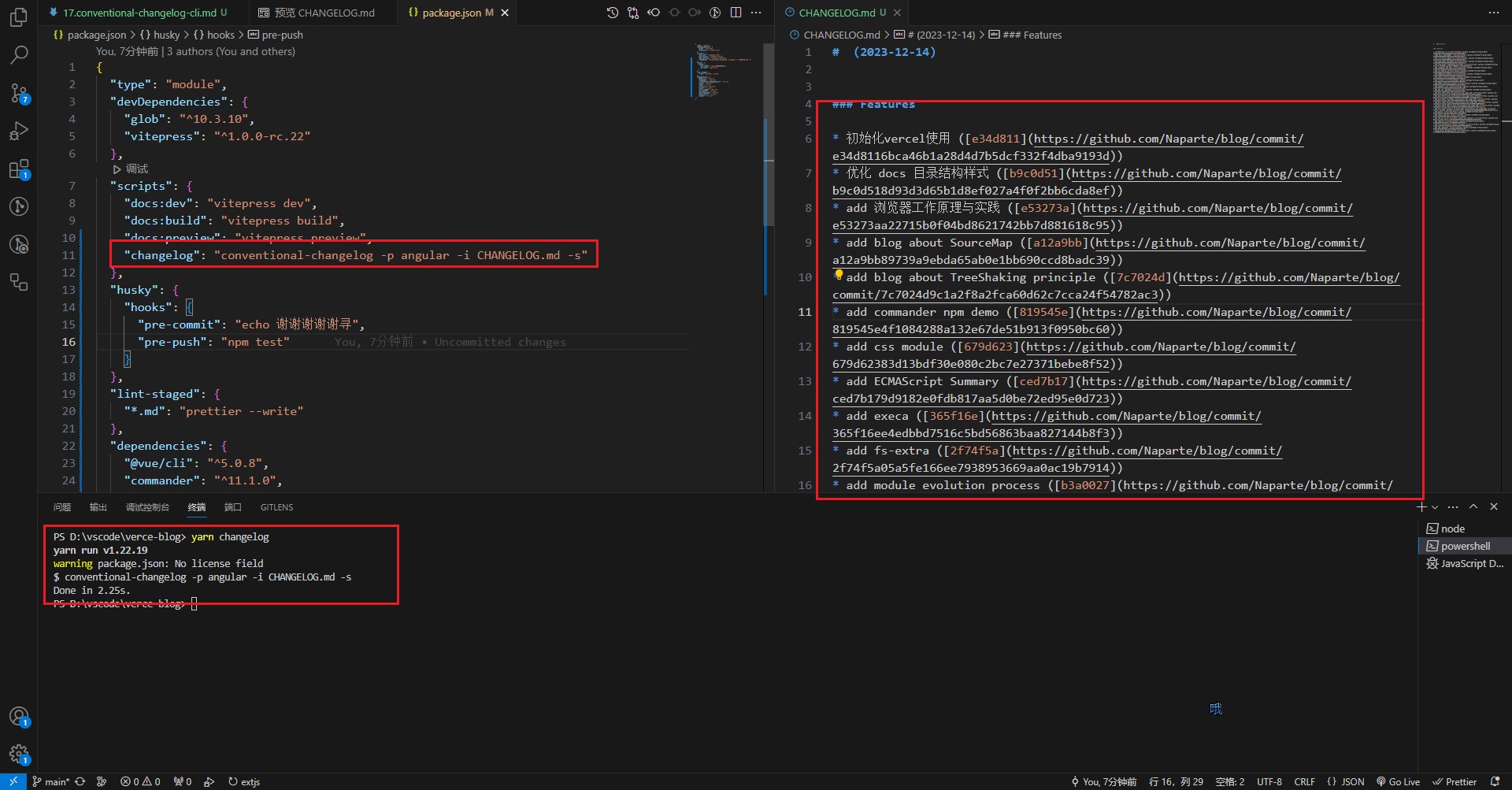Screen dimensions: 1512x790
Task: Click ### Features breadcrumb in CHANGELOG.md
Action: click(x=1025, y=35)
